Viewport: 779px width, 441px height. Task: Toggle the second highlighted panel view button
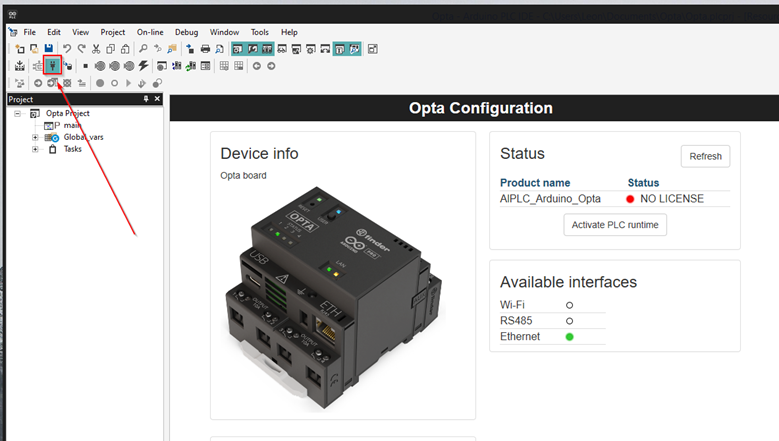click(x=252, y=49)
